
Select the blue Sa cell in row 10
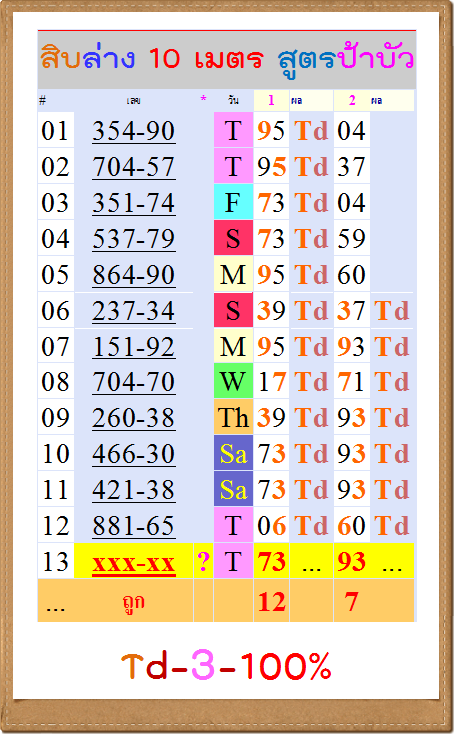point(233,453)
